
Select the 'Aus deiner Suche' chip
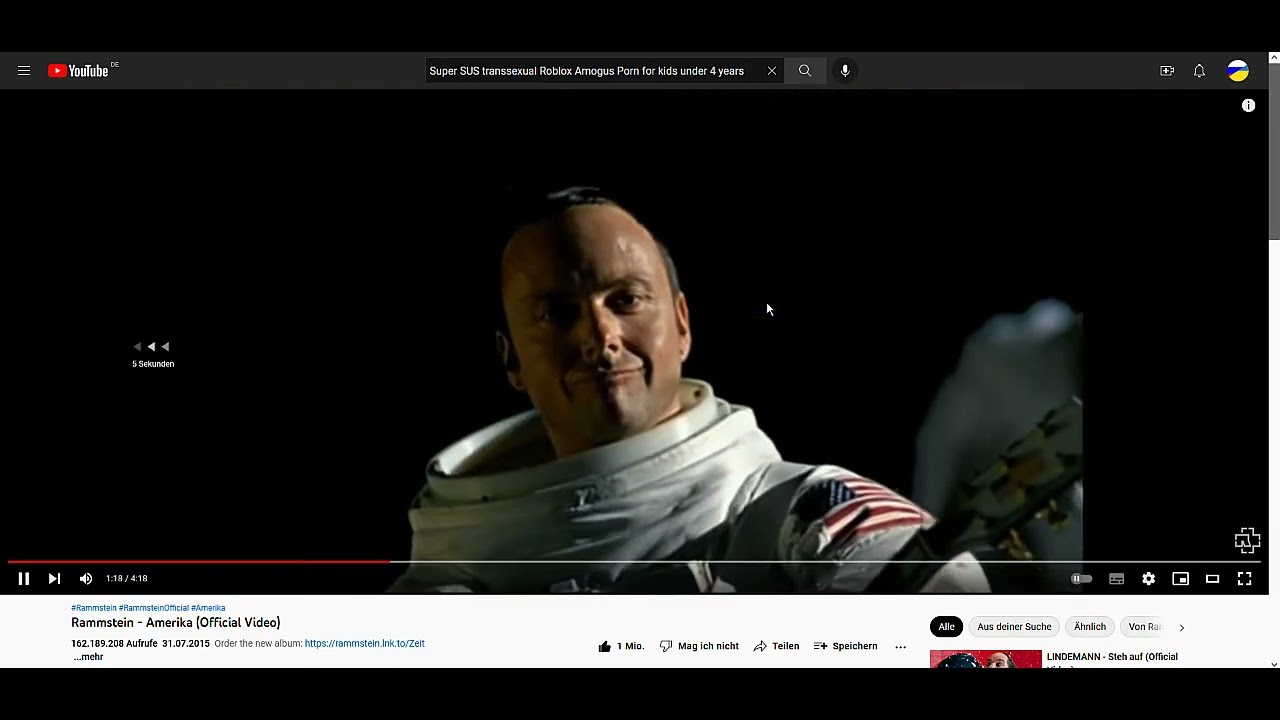1014,627
